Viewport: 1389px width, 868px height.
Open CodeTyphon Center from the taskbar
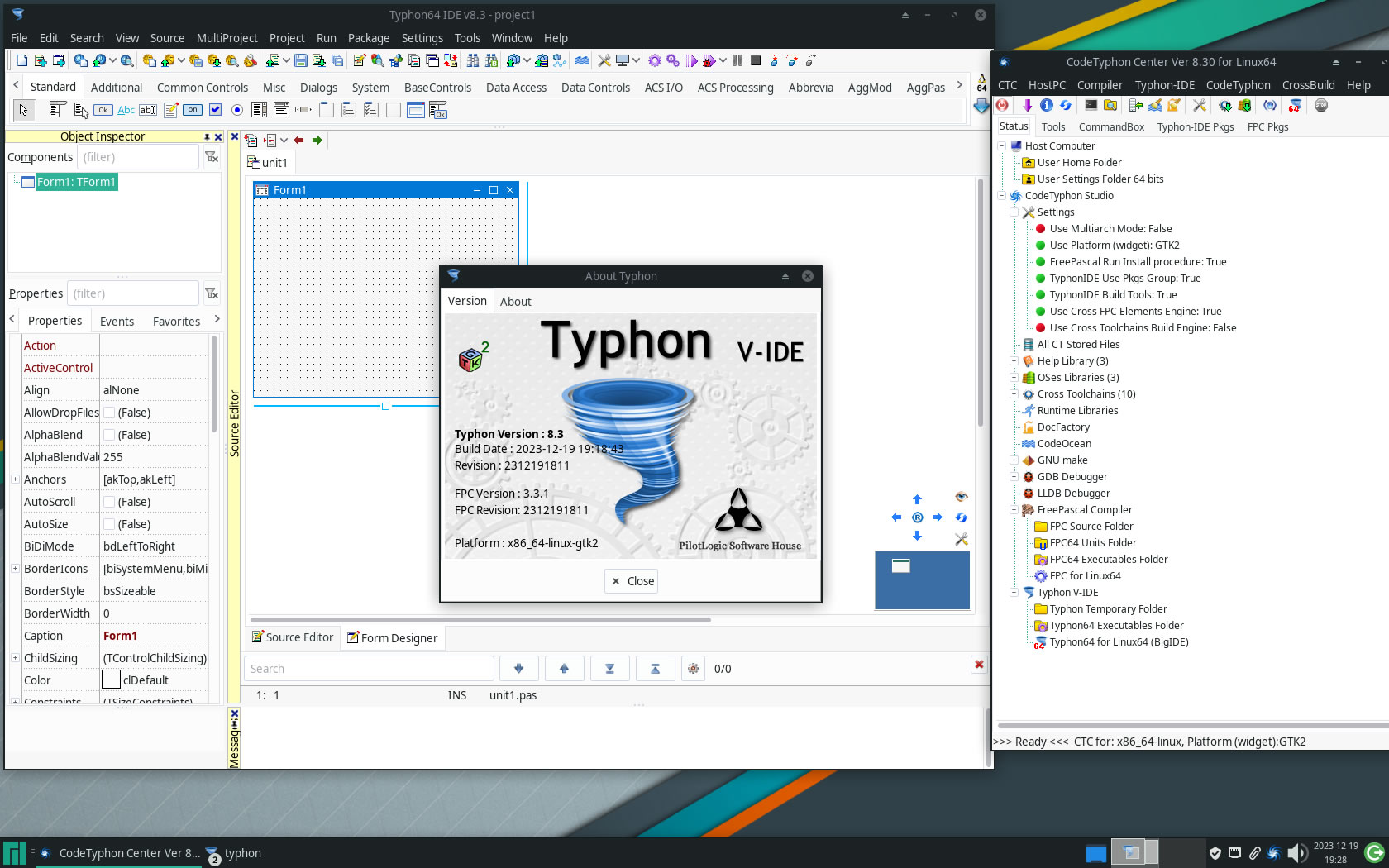[121, 853]
